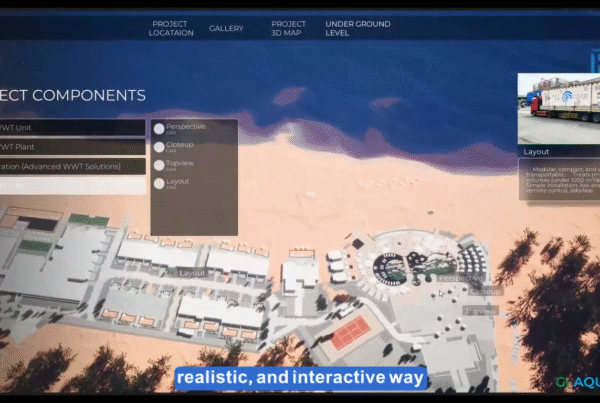Click the red tennis court on map

350,333
